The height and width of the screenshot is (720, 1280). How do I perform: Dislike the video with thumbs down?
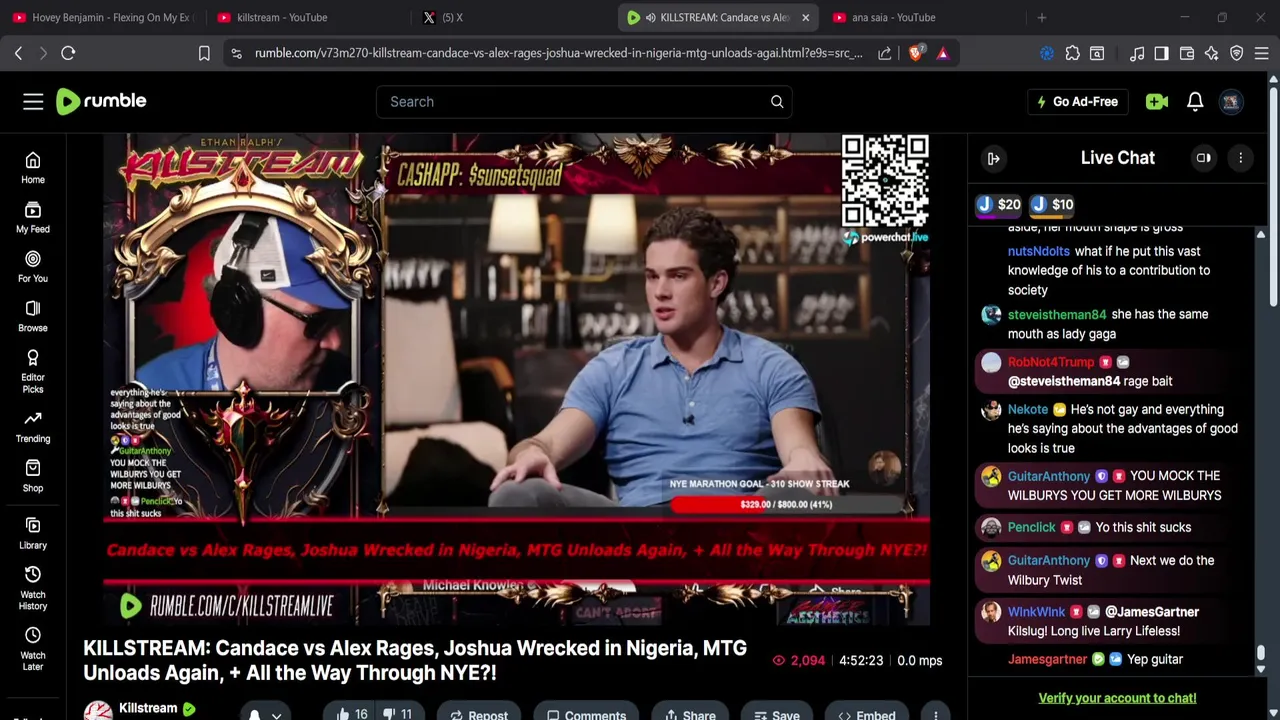pos(397,714)
